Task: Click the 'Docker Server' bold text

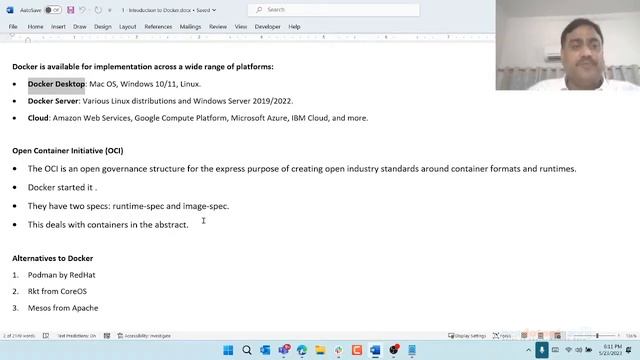Action: [53, 101]
